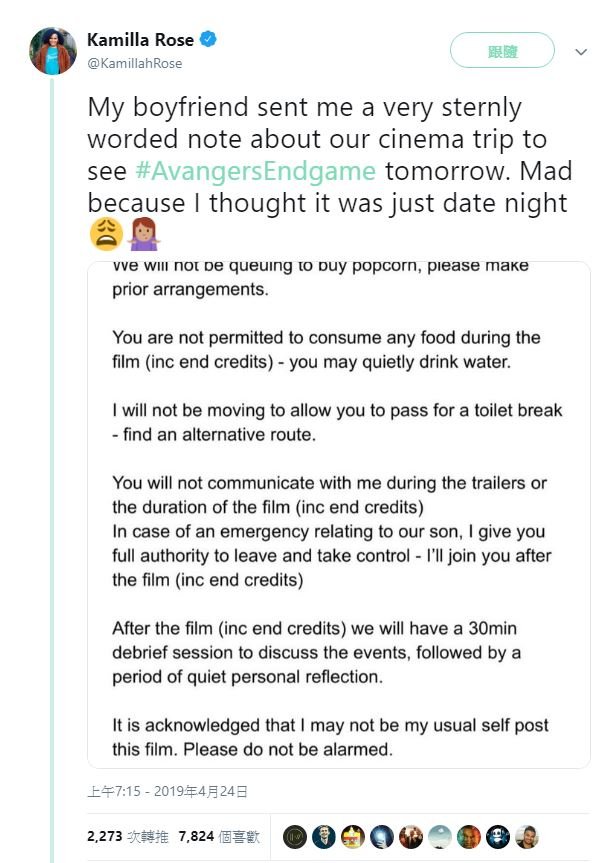Click the @KamillahRose handle
This screenshot has width=610, height=863.
coord(135,63)
